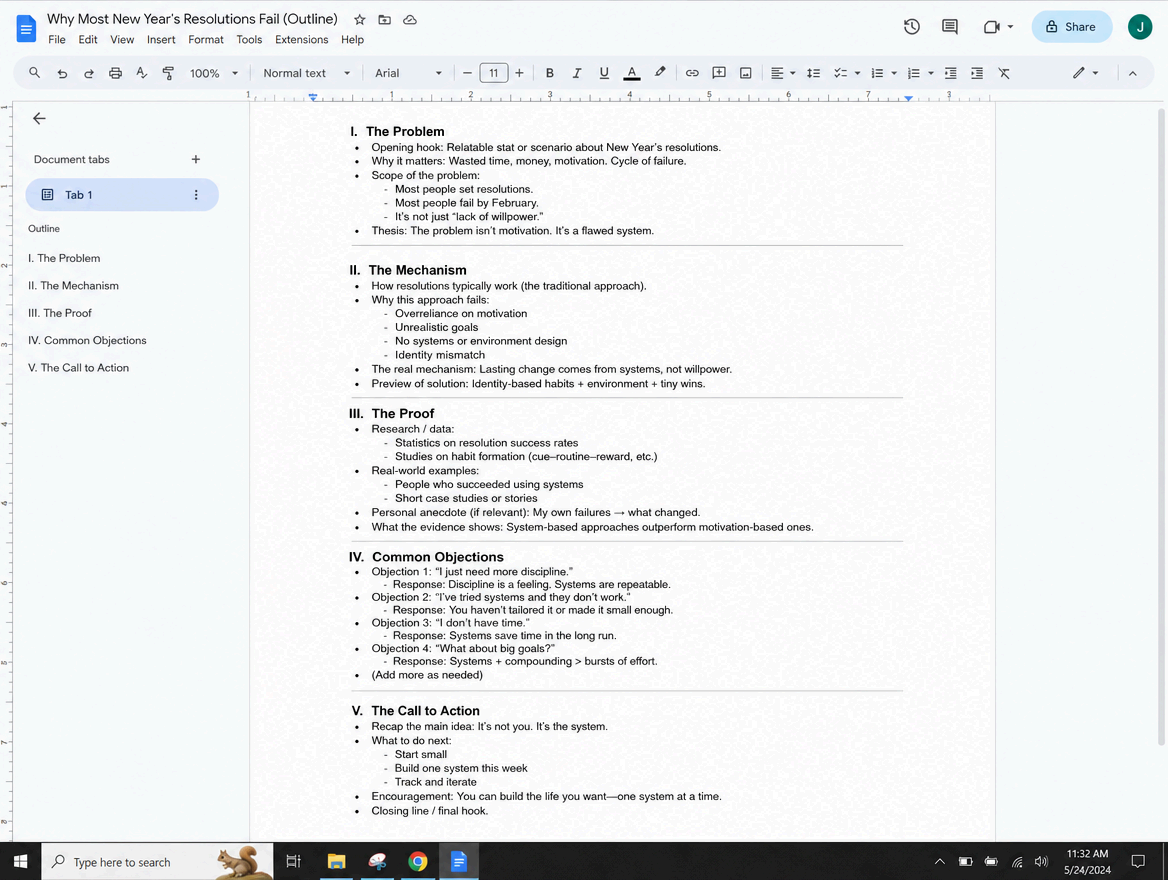
Task: Start a Meet call camera icon
Action: (x=991, y=27)
